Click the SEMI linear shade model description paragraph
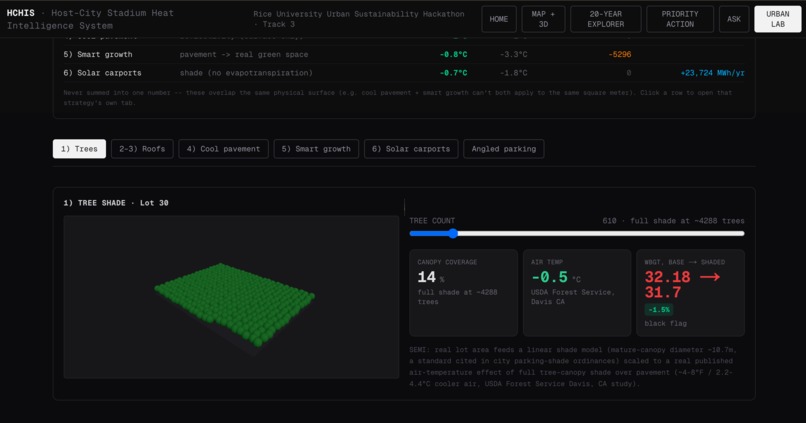Image resolution: width=806 pixels, height=423 pixels. (x=575, y=366)
